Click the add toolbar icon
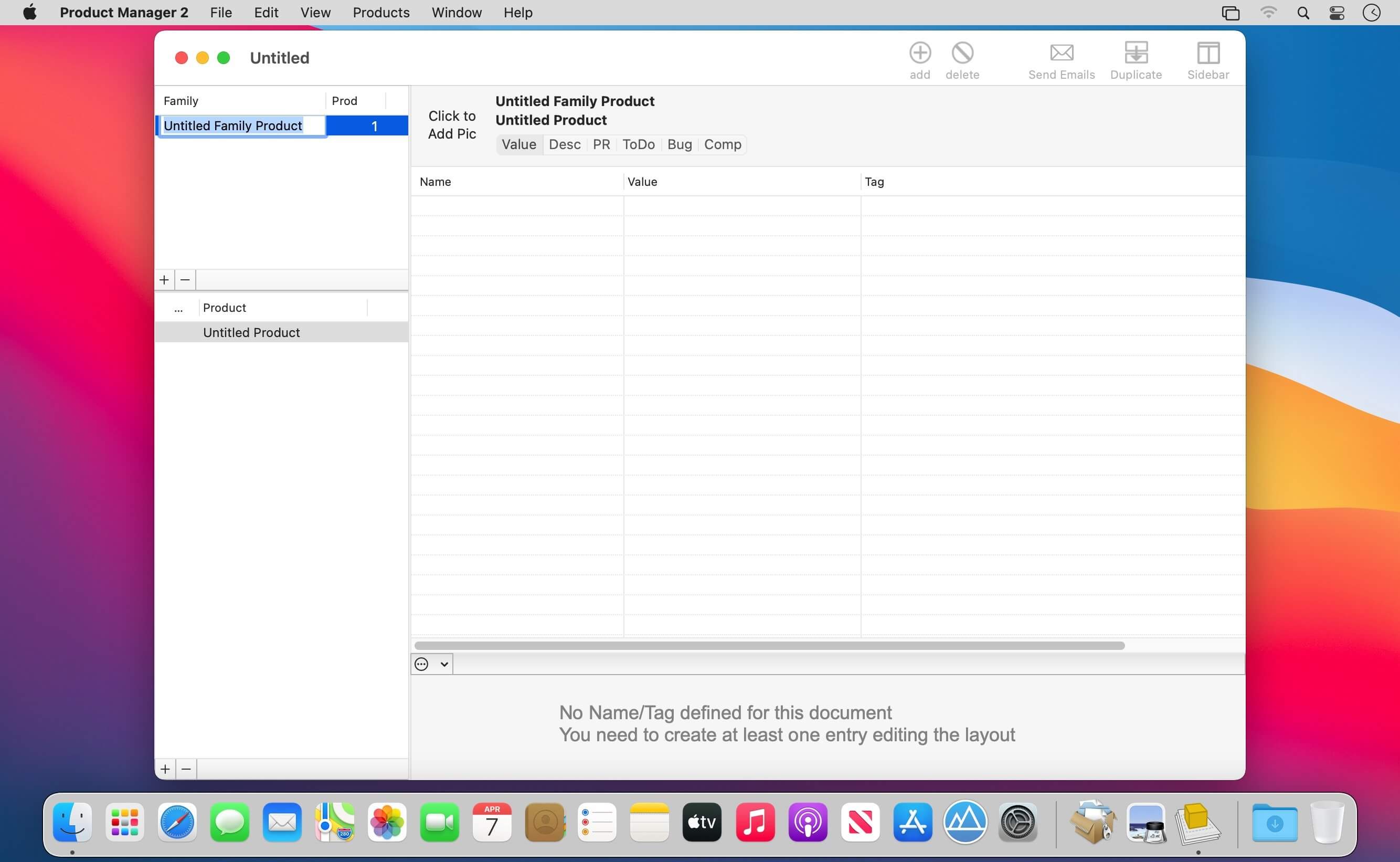1400x862 pixels. (919, 53)
